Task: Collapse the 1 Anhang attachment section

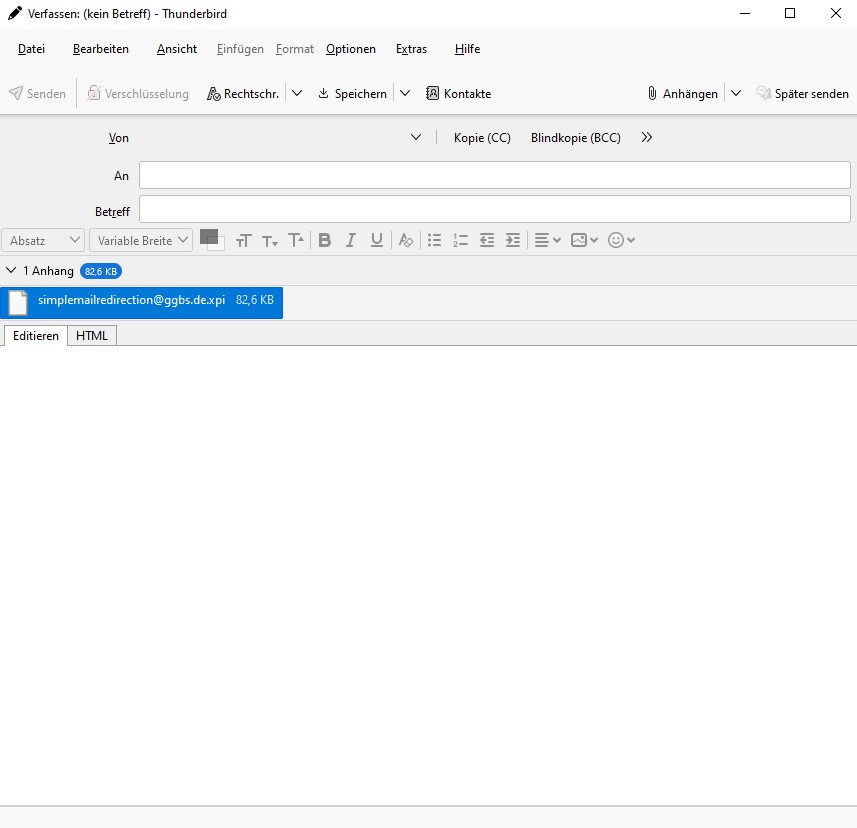Action: tap(11, 270)
